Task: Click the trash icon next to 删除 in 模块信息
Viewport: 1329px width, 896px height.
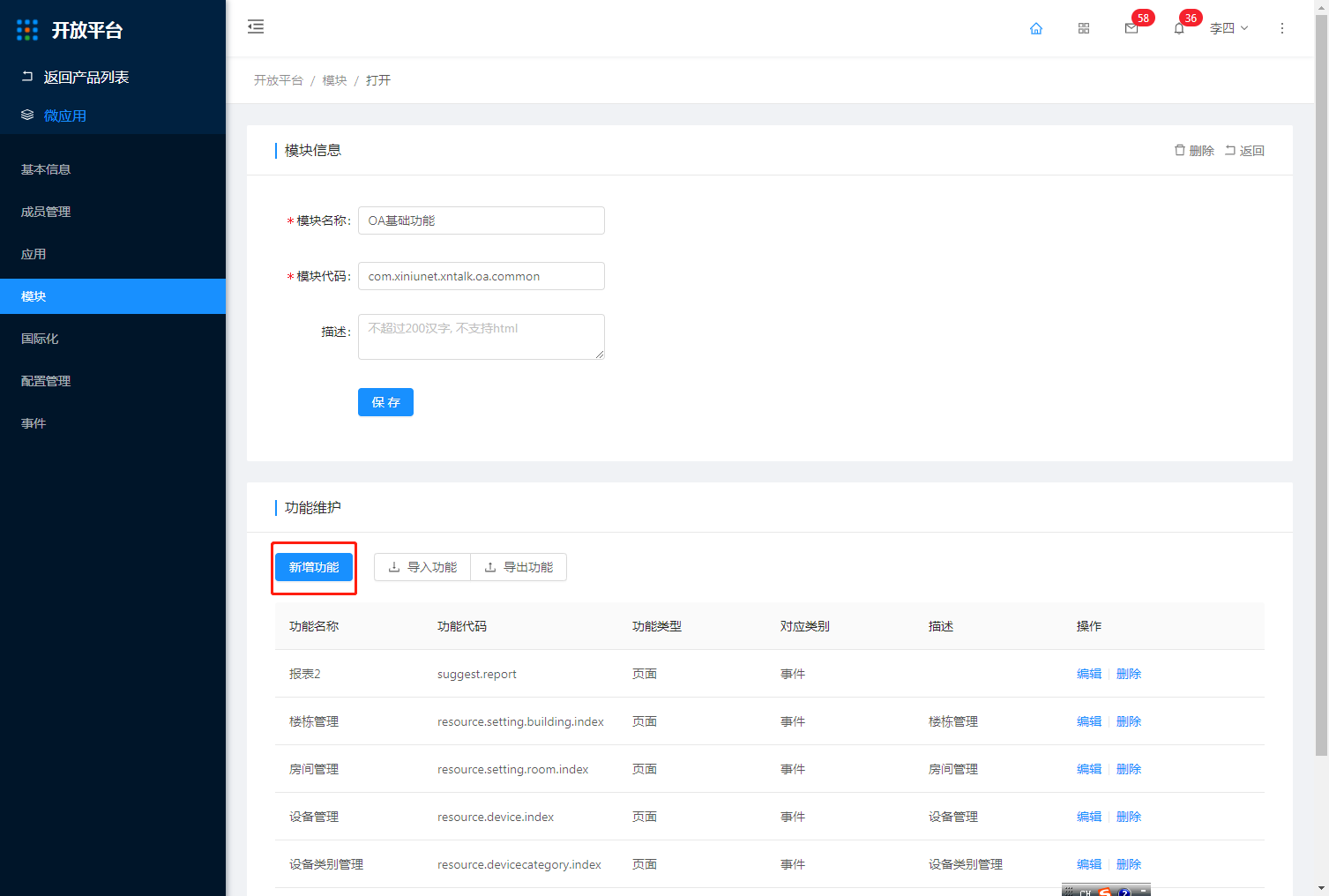Action: tap(1179, 150)
